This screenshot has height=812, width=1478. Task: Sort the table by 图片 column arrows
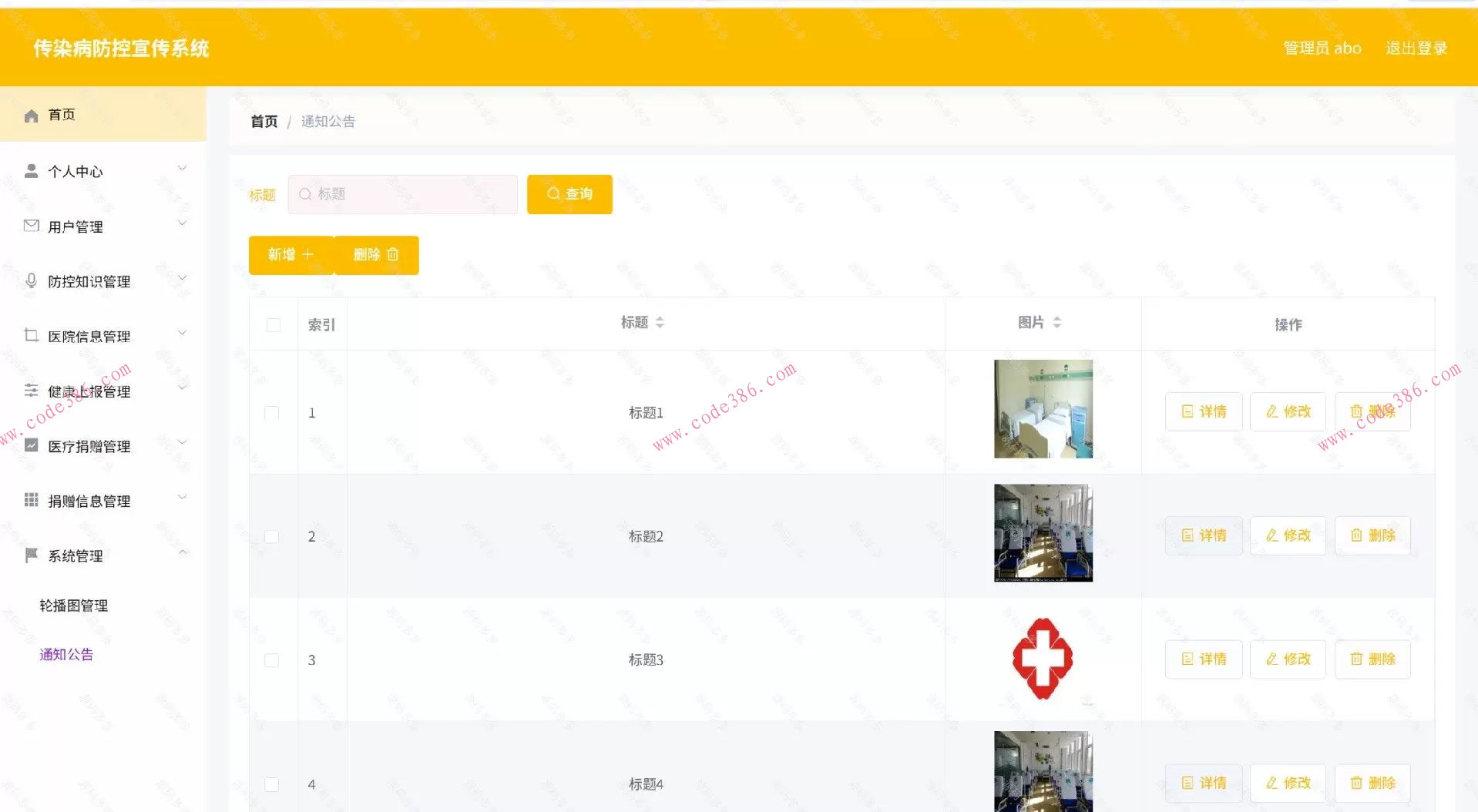click(1057, 323)
